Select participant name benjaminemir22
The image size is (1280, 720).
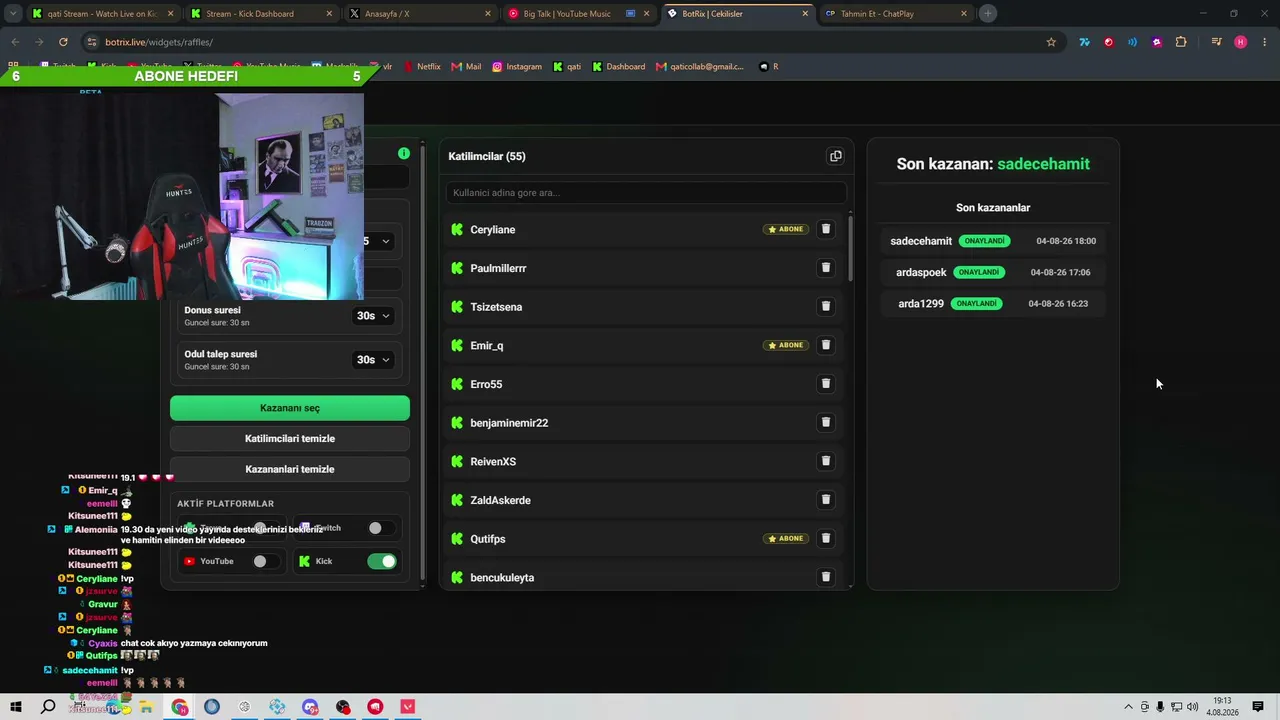[x=509, y=423]
